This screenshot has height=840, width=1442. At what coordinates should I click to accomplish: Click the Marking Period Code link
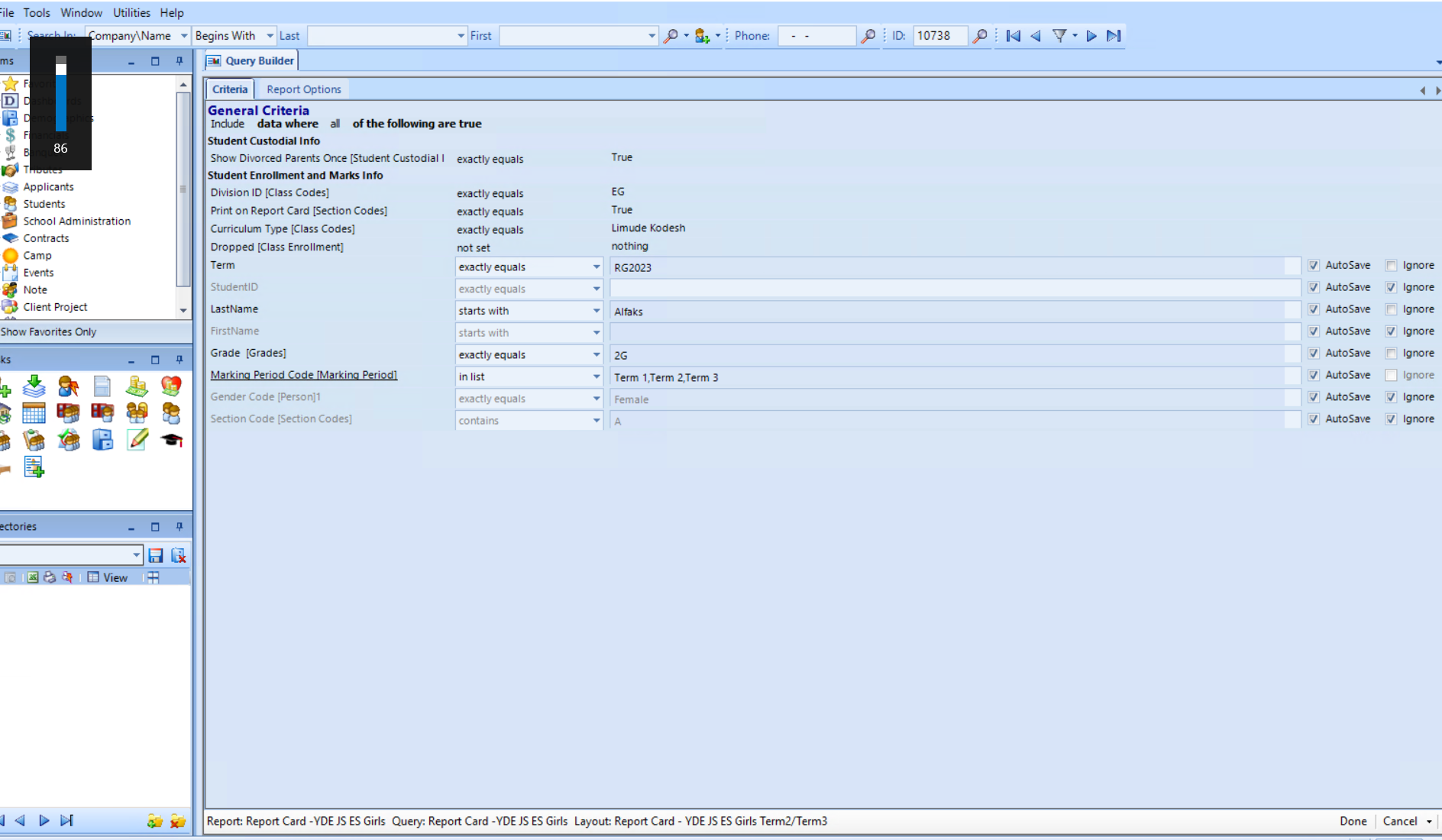pyautogui.click(x=303, y=375)
